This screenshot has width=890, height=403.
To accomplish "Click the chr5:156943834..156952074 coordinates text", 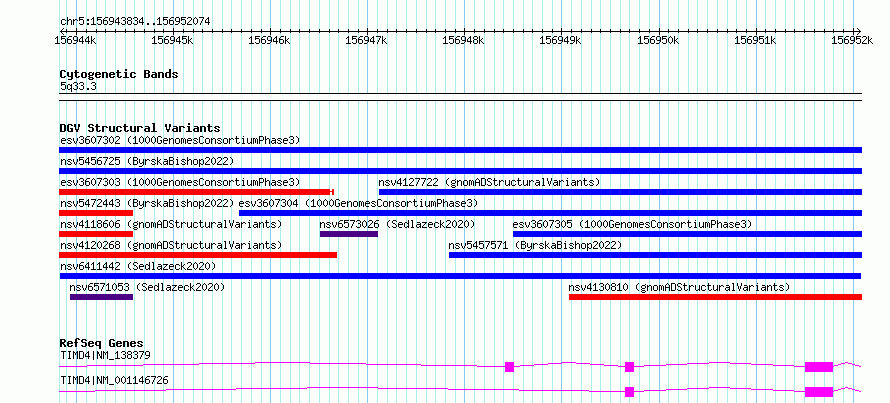I will point(135,22).
